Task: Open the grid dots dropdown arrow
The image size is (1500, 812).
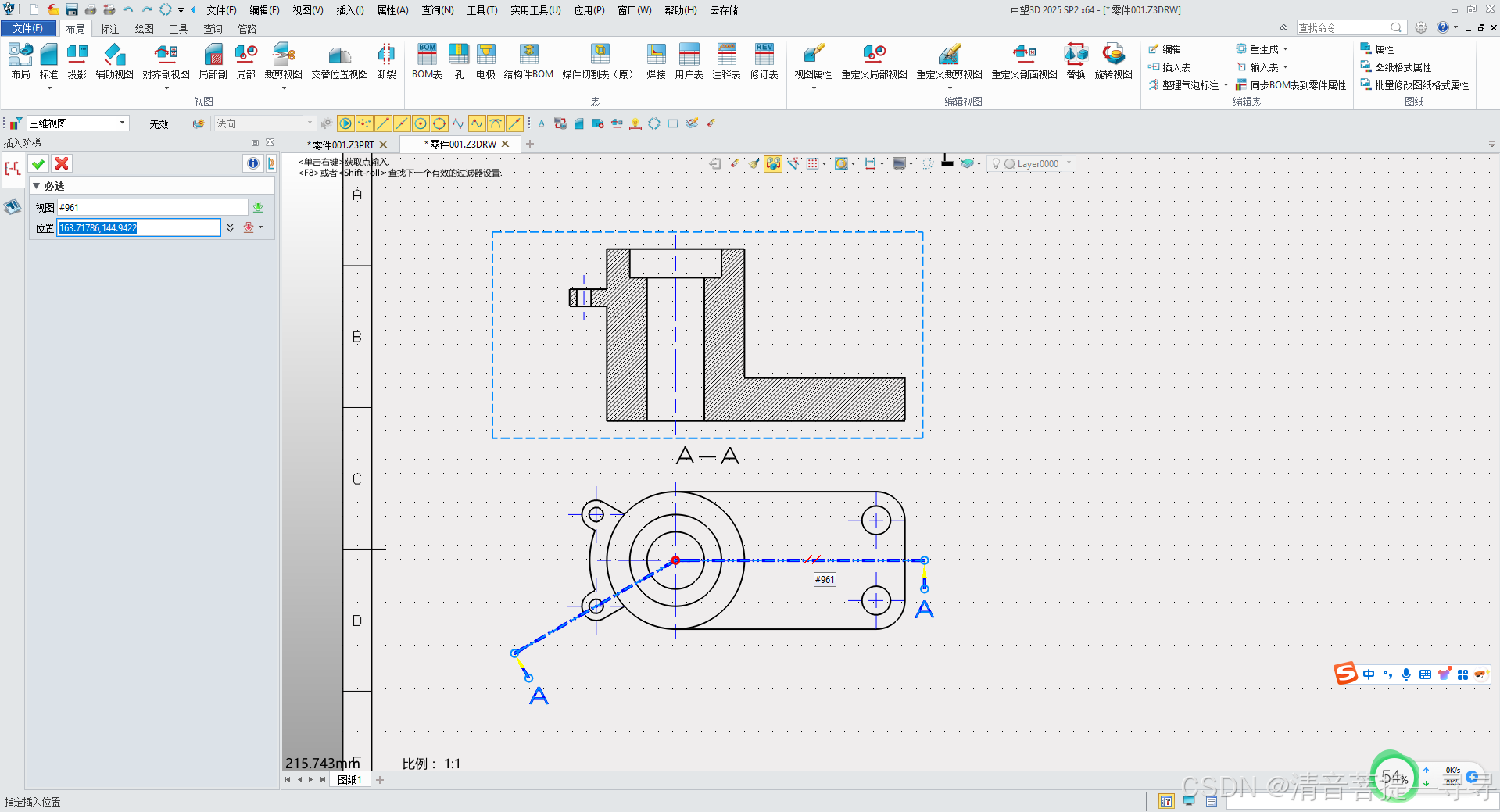Action: tap(825, 164)
